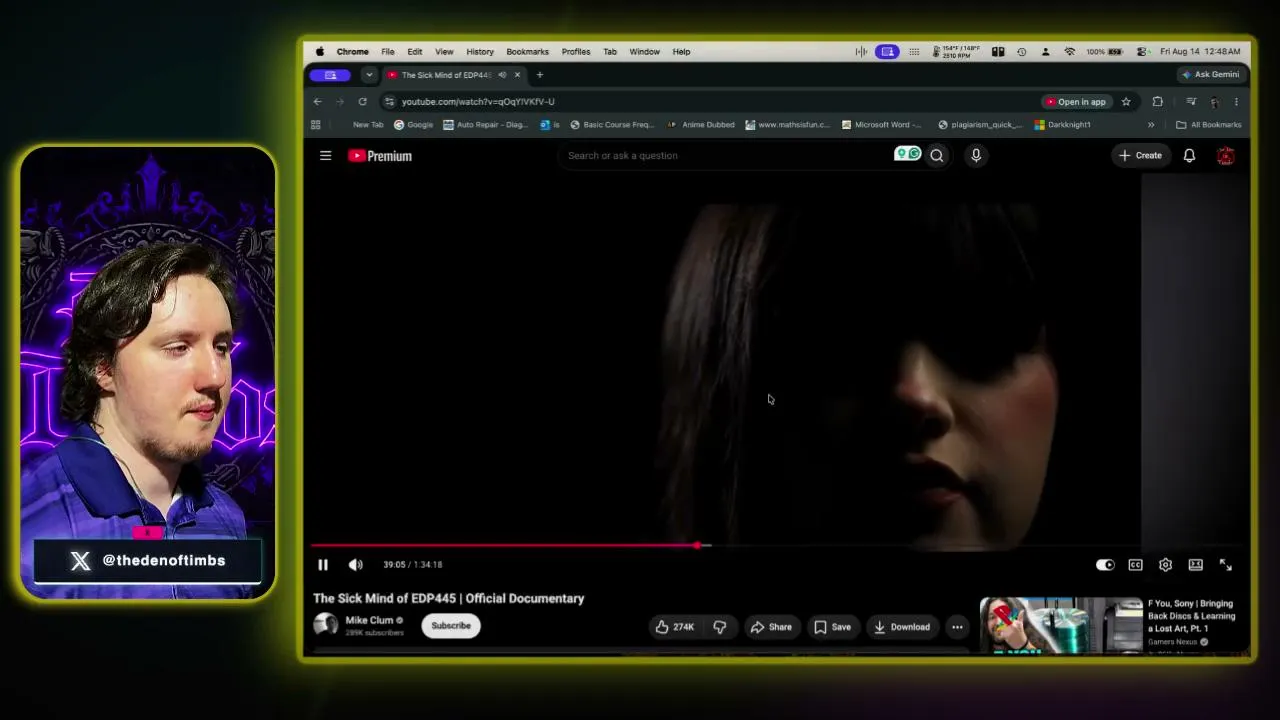Open the Auto Repair bookmark
Screen dimensions: 1280x720
pyautogui.click(x=485, y=125)
